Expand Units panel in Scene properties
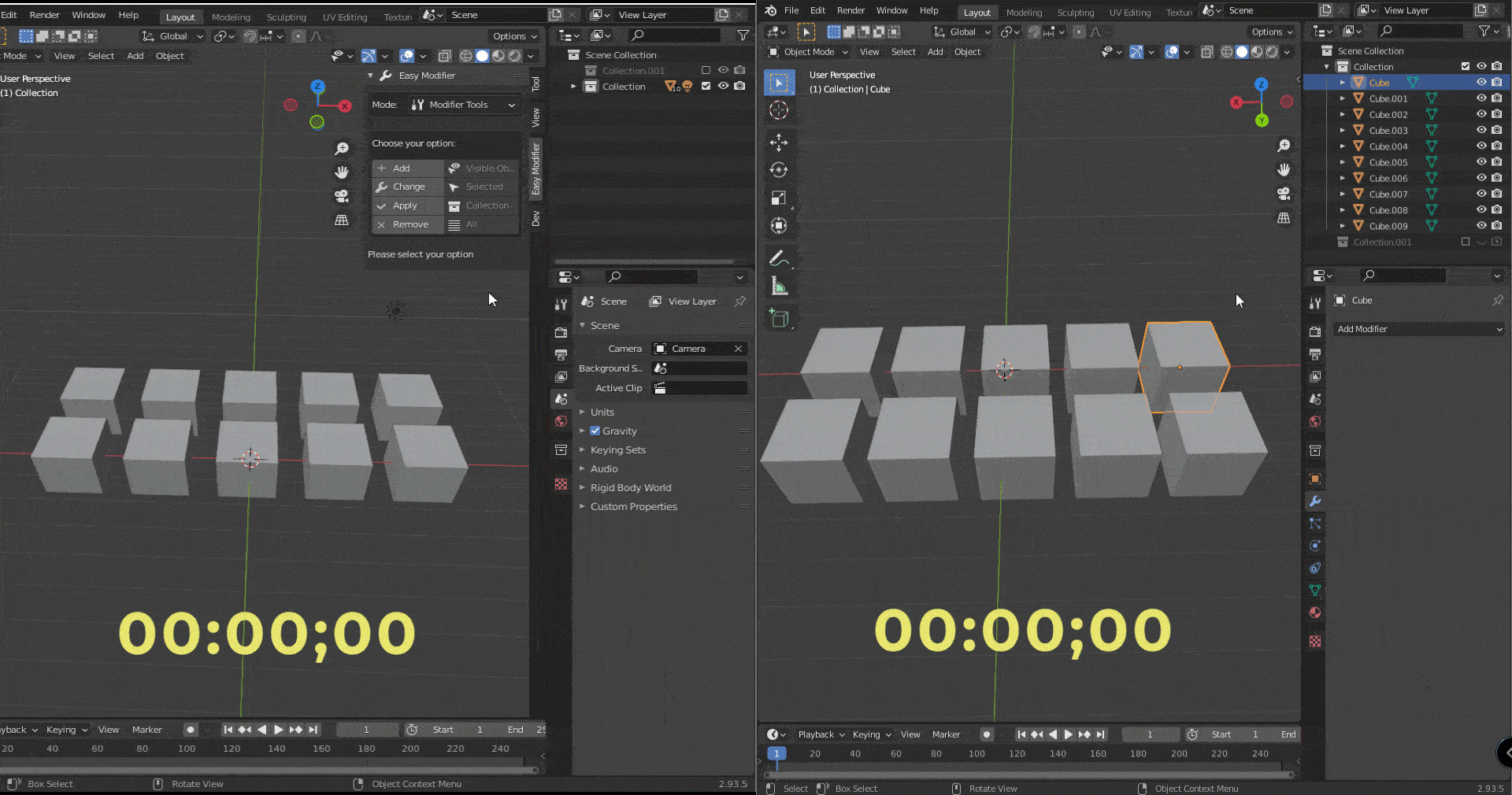Screen dimensions: 1512x795 point(602,412)
